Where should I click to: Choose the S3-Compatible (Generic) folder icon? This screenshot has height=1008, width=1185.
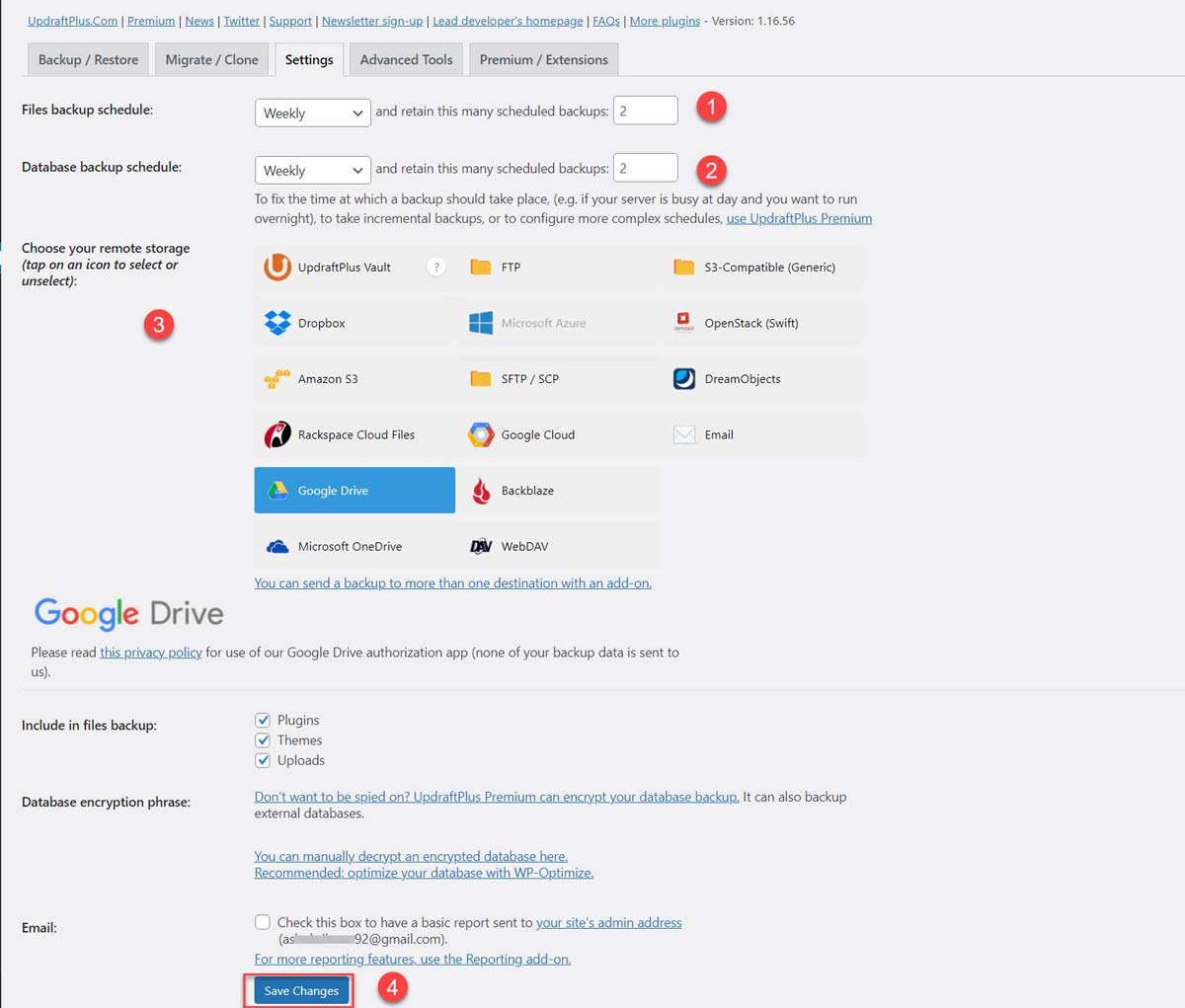coord(683,267)
